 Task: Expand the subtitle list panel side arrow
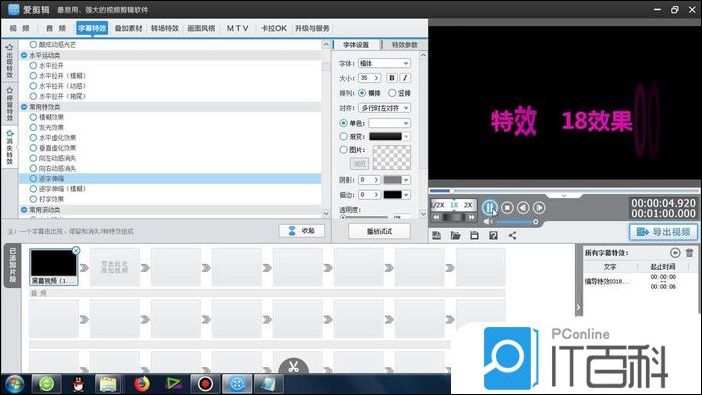[578, 308]
